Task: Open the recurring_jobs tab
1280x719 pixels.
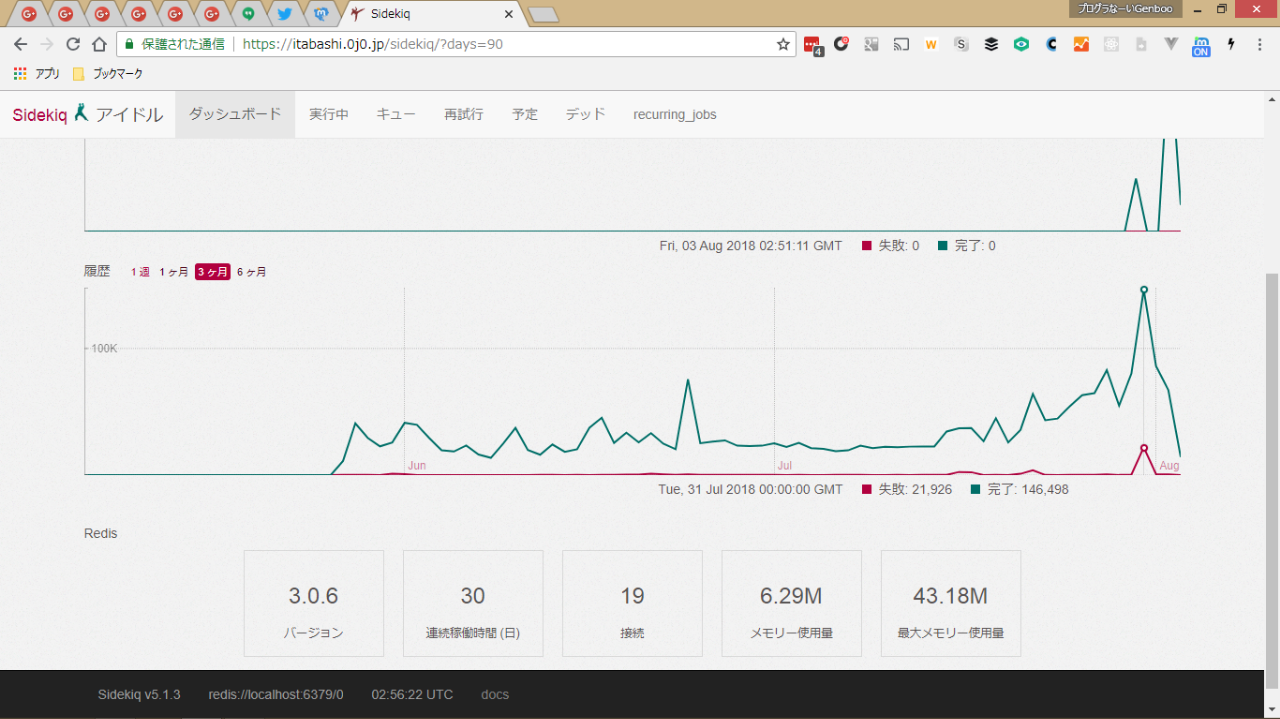Action: click(674, 114)
